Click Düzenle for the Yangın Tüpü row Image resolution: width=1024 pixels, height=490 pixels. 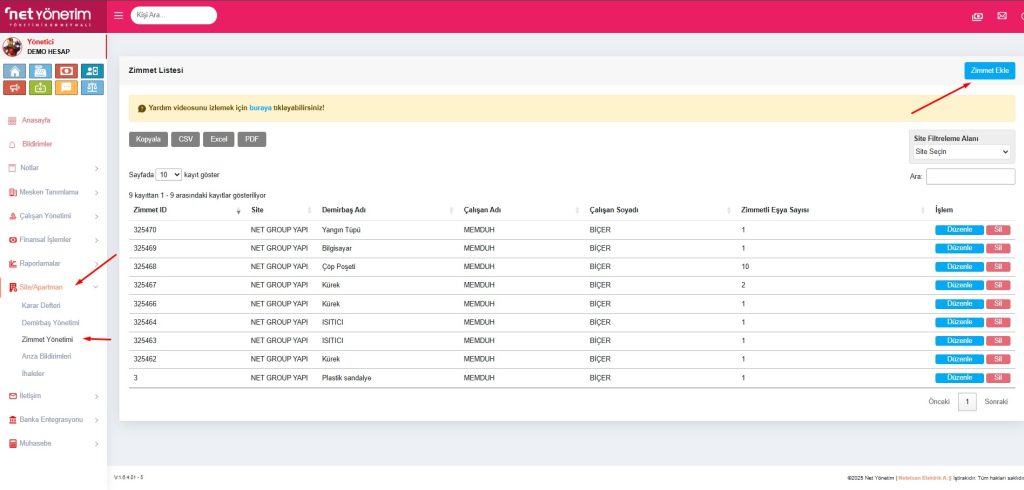[958, 230]
